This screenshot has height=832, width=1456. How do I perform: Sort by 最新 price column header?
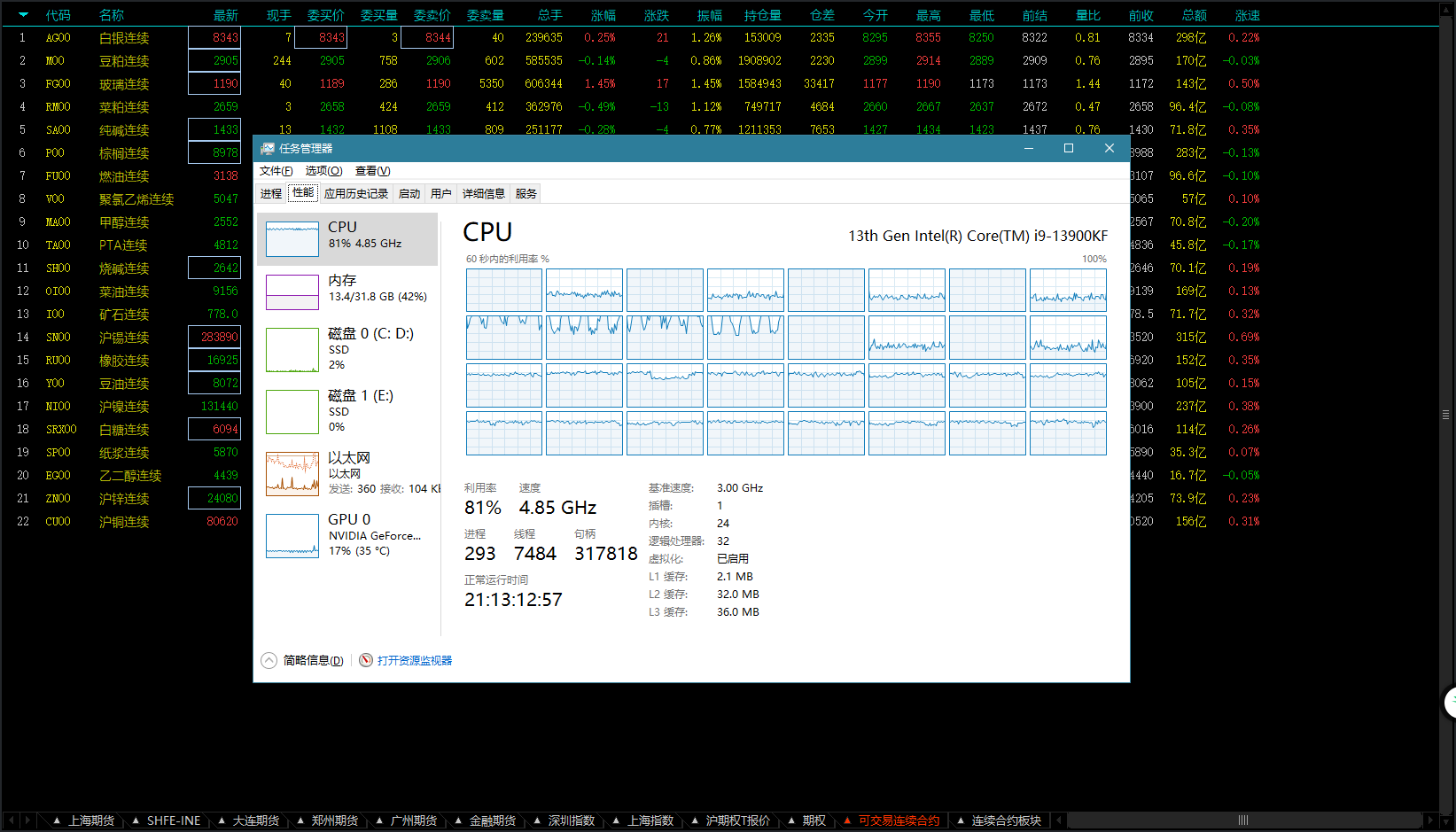click(x=226, y=15)
